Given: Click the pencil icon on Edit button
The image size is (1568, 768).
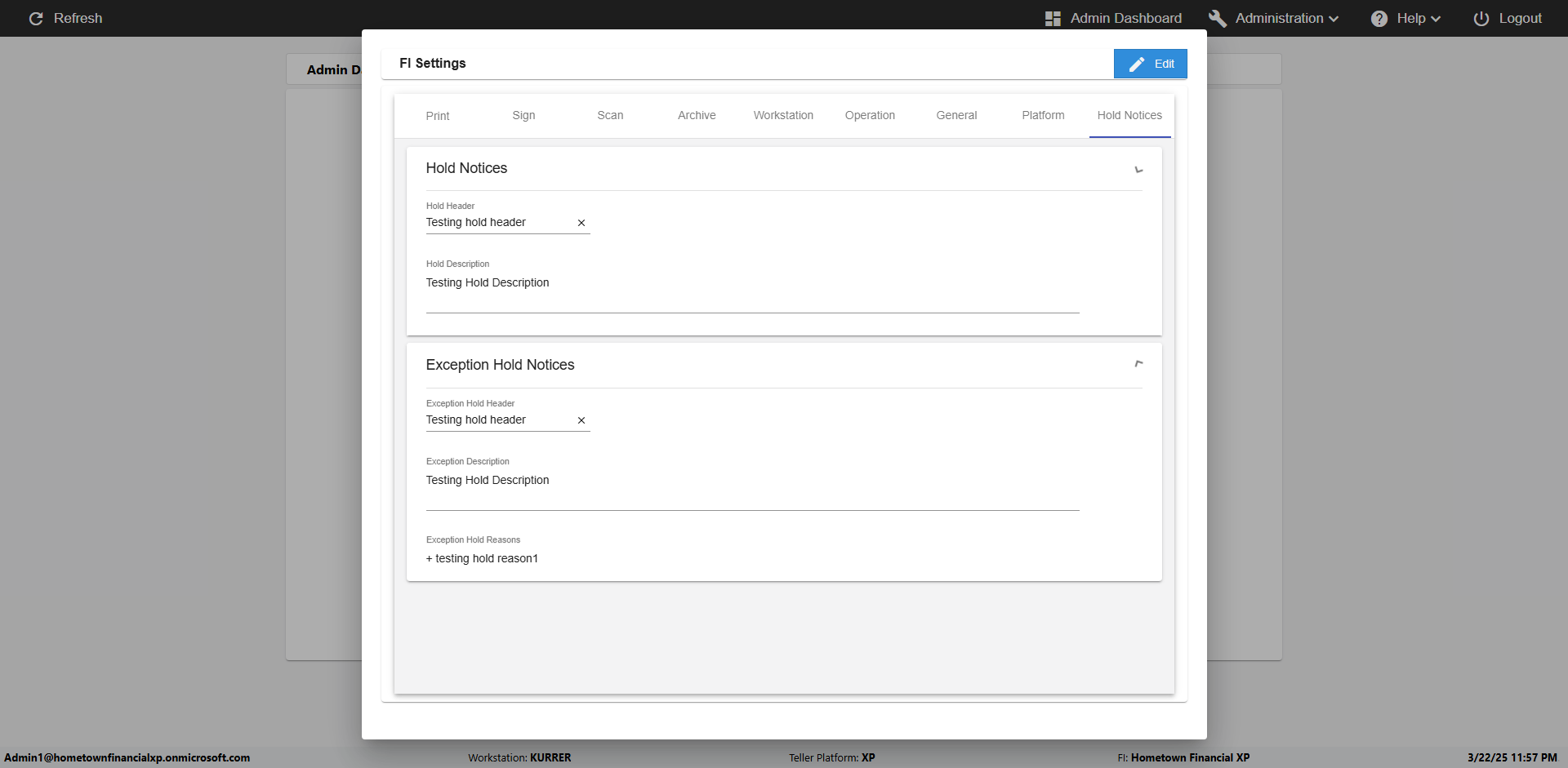Looking at the screenshot, I should click(x=1136, y=64).
